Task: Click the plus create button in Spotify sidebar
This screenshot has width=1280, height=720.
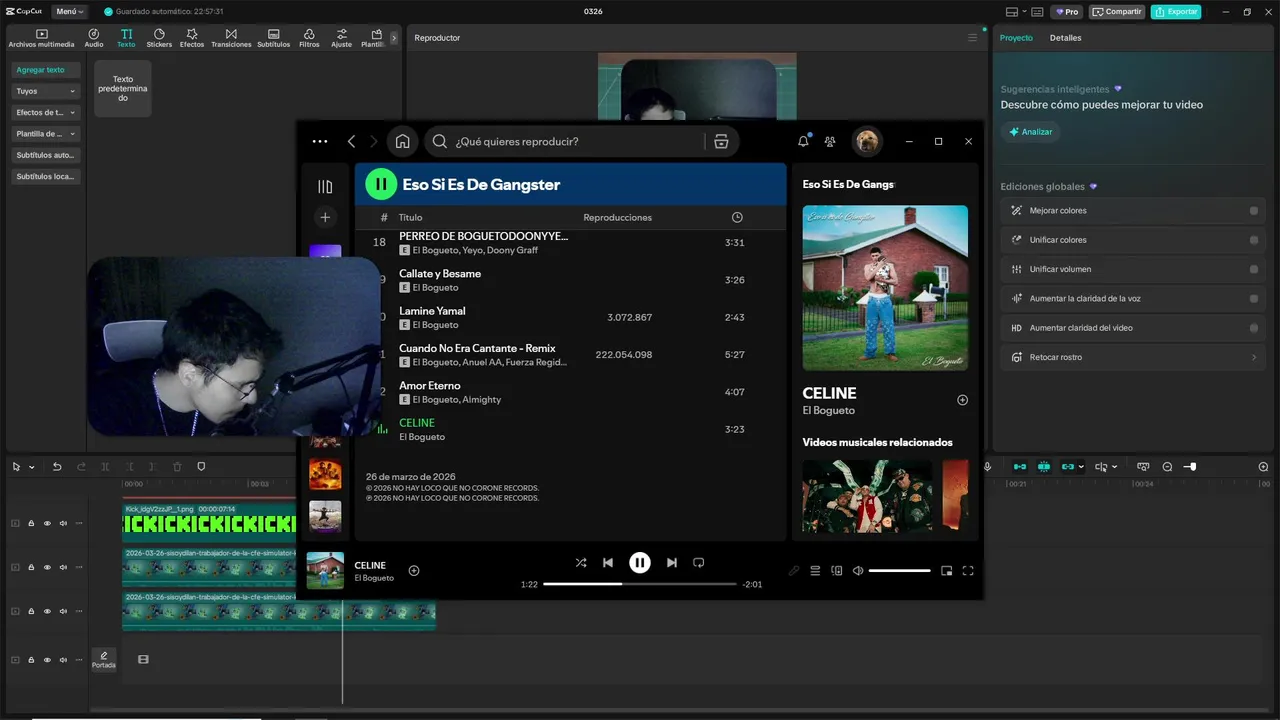Action: [325, 217]
